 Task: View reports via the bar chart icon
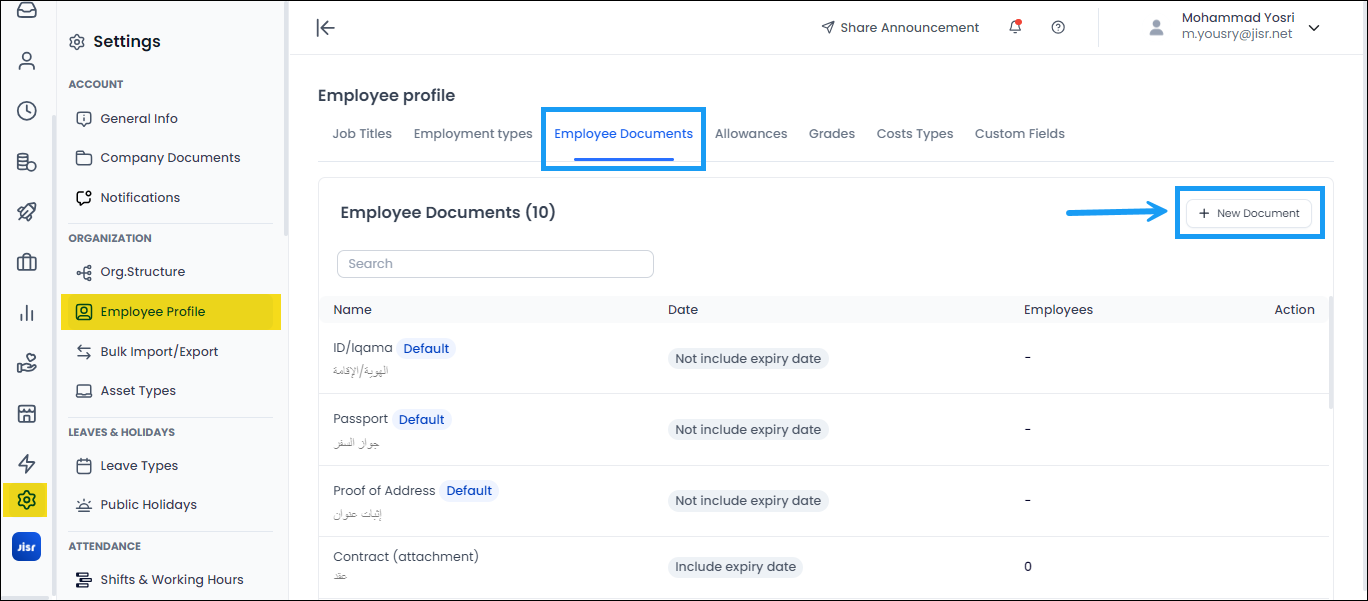[x=26, y=312]
